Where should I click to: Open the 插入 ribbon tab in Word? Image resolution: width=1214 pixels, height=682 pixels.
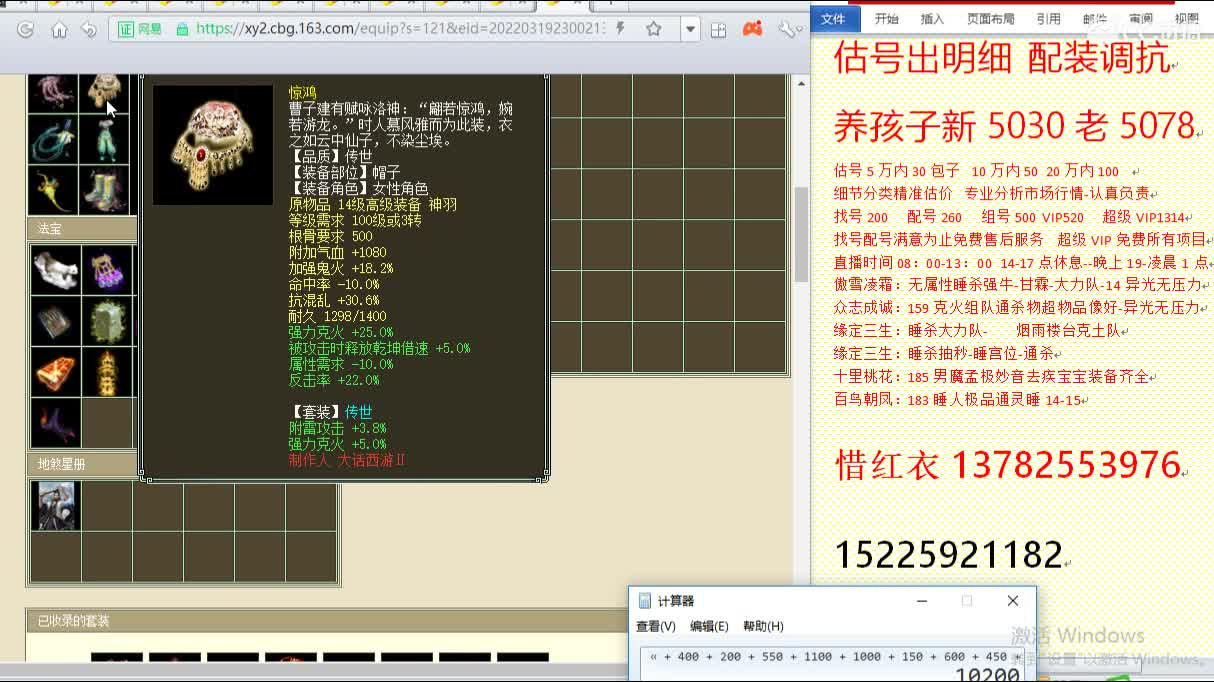pyautogui.click(x=932, y=18)
